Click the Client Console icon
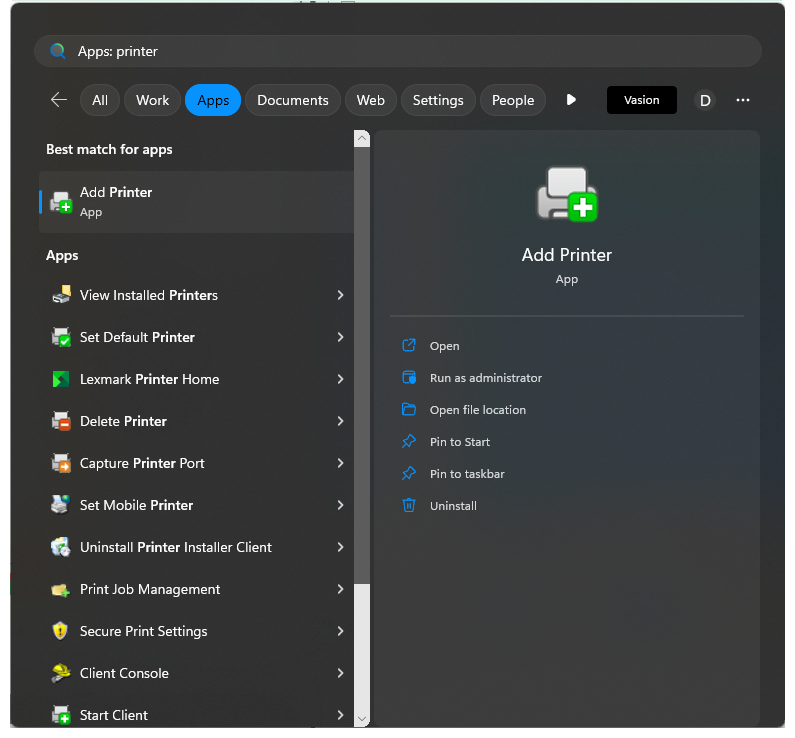795x738 pixels. (x=61, y=673)
